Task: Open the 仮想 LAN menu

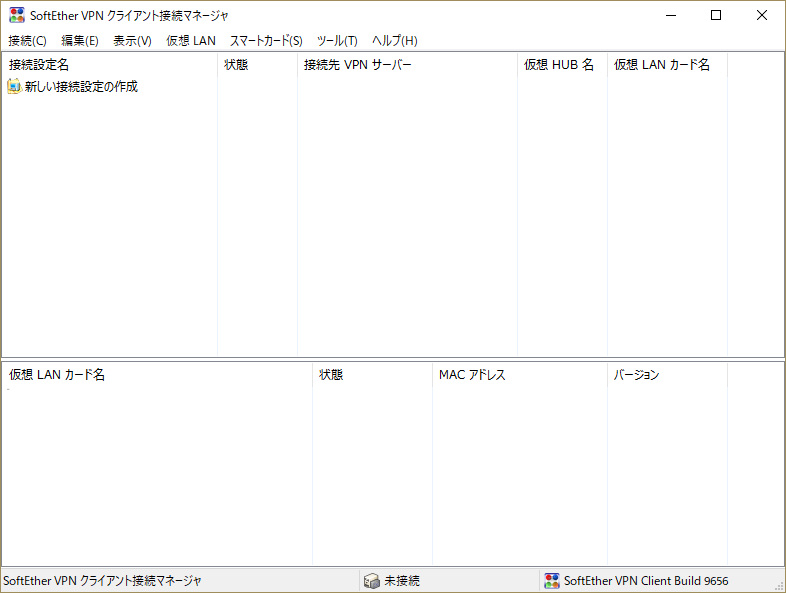Action: click(190, 41)
